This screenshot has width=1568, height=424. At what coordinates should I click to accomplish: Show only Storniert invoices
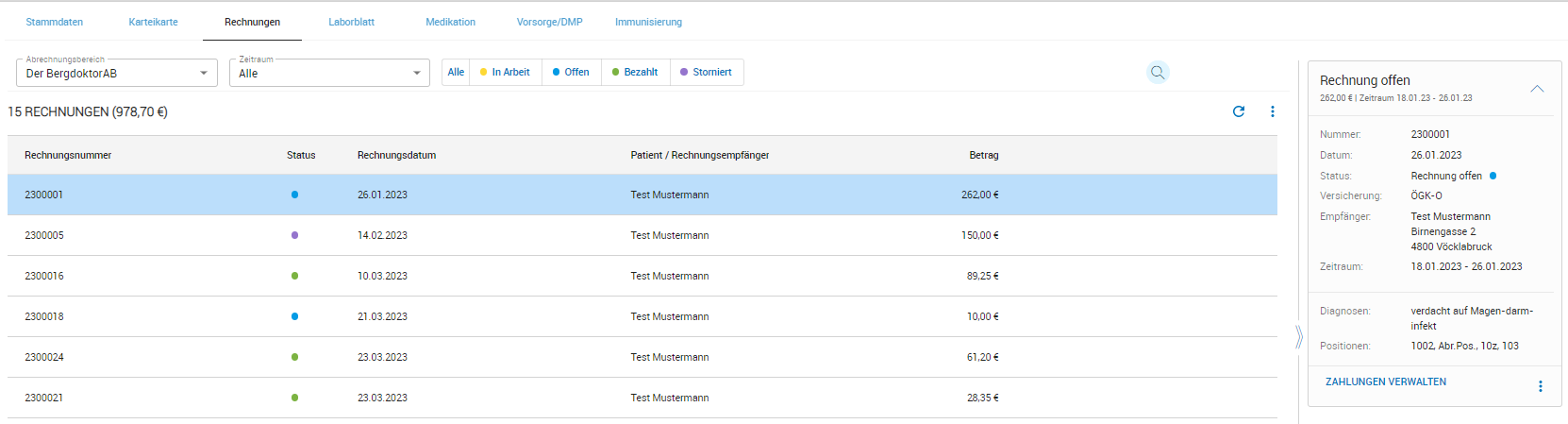pyautogui.click(x=706, y=73)
